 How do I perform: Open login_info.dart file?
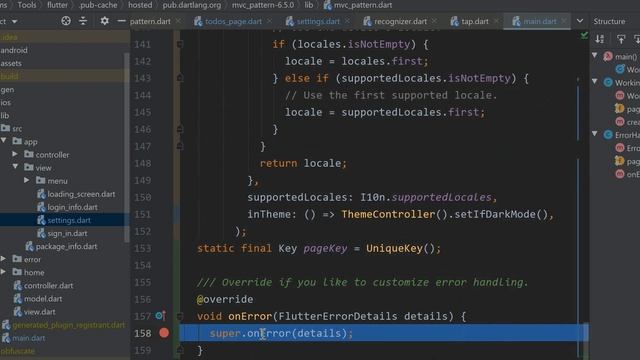72,207
